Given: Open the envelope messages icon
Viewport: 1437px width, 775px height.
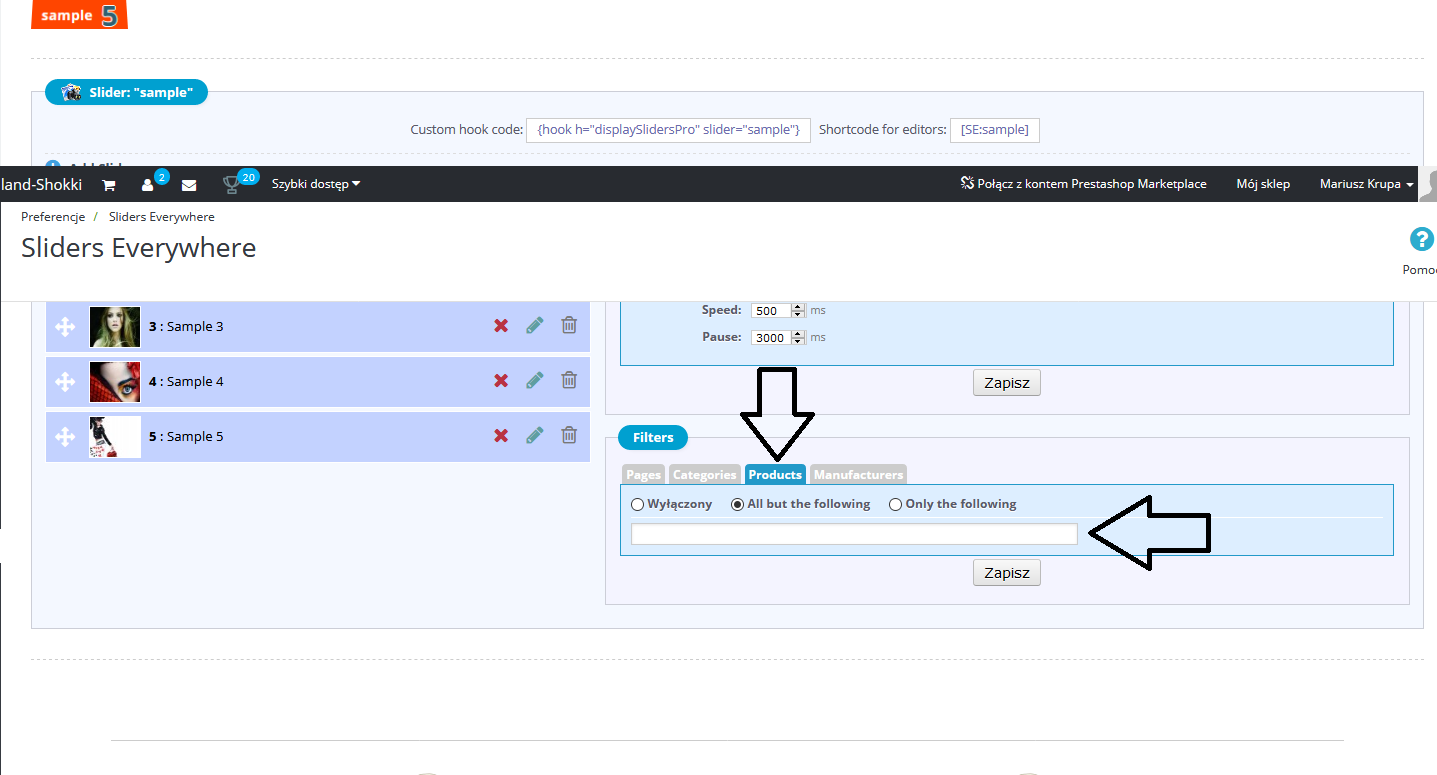Looking at the screenshot, I should 189,185.
